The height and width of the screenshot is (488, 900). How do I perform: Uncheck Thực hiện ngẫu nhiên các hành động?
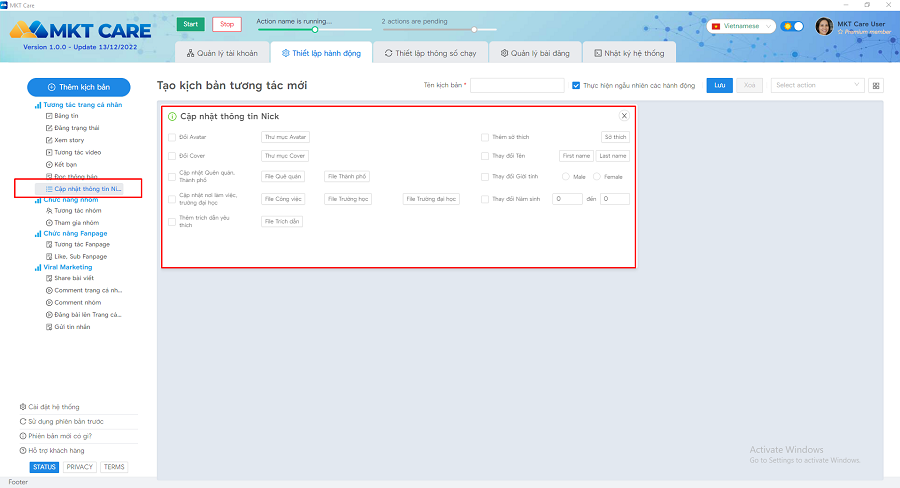click(575, 86)
